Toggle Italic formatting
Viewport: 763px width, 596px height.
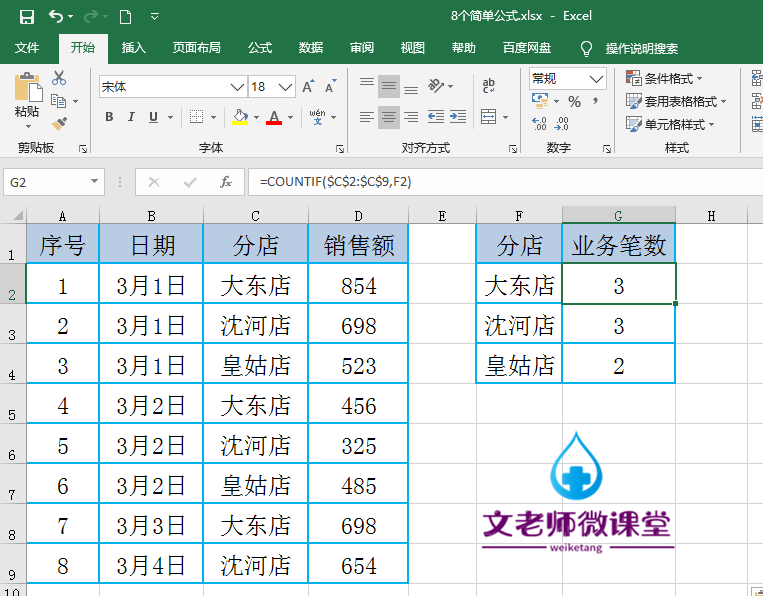tap(131, 117)
